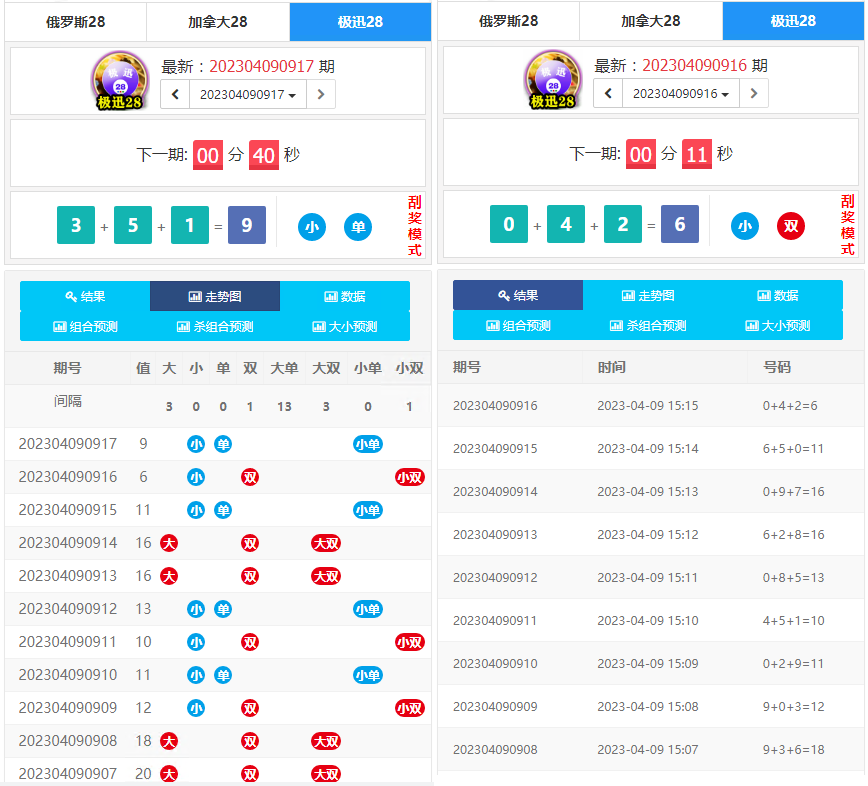Click number 0+9+7=16 in results
The height and width of the screenshot is (786, 868).
pyautogui.click(x=793, y=492)
